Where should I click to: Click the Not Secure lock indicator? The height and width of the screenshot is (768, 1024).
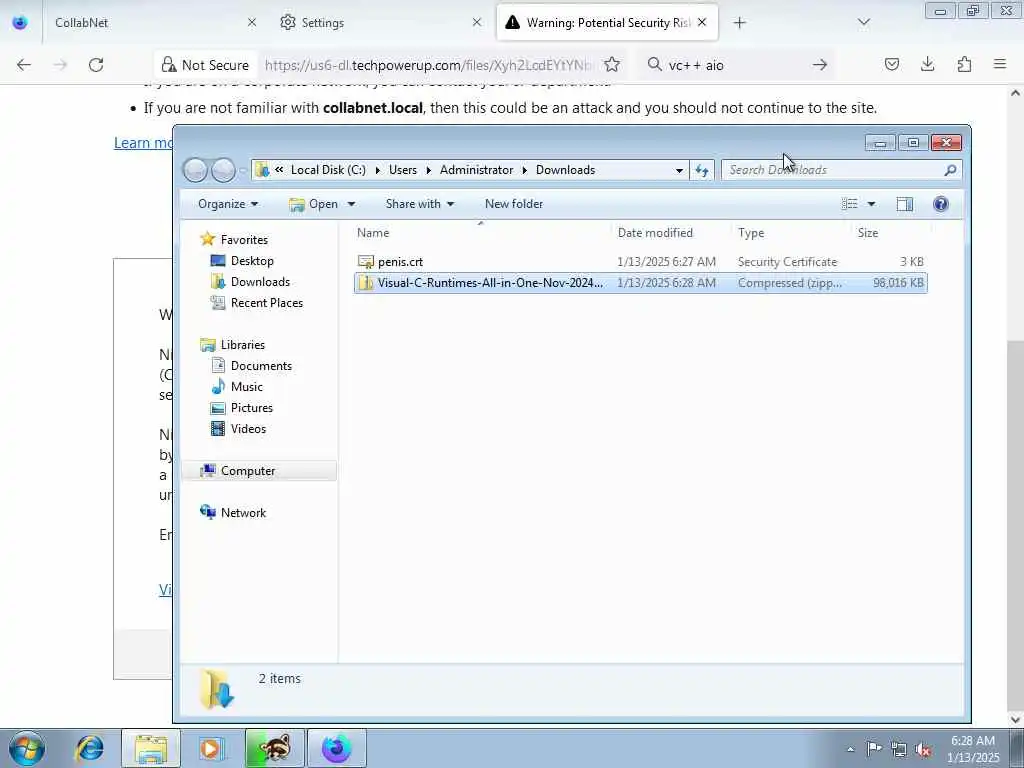(205, 65)
